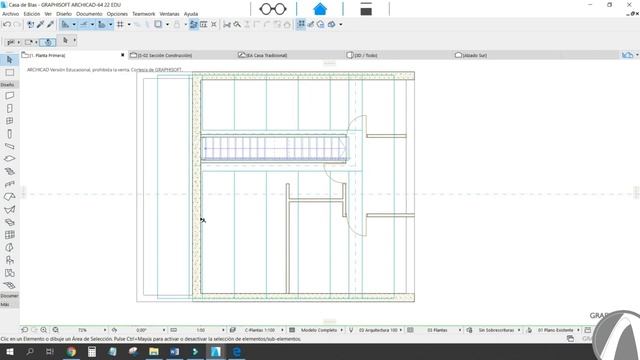Open File Explorer from the taskbar
This screenshot has width=640, height=360.
click(154, 351)
